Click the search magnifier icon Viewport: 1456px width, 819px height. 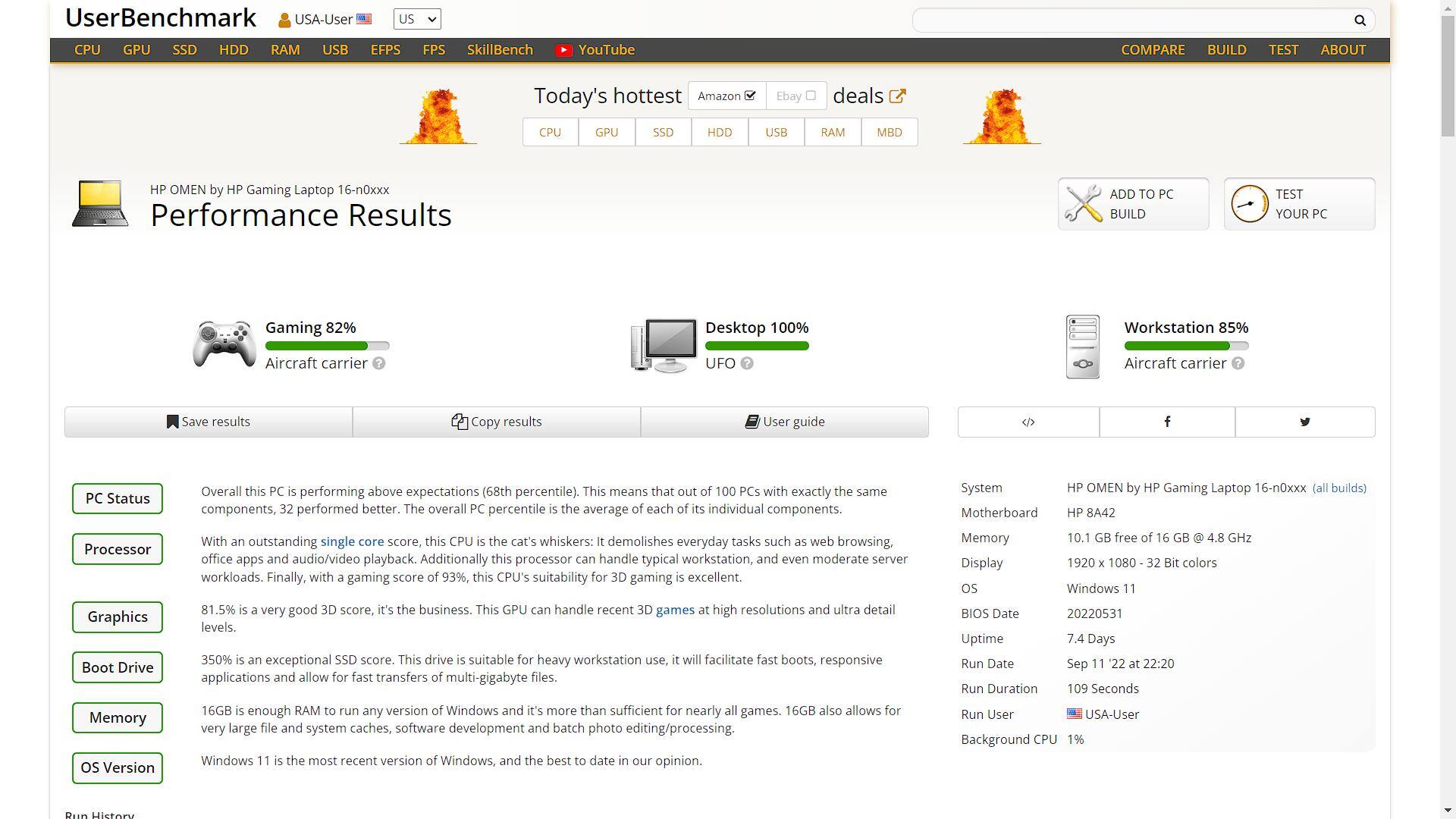pos(1360,20)
